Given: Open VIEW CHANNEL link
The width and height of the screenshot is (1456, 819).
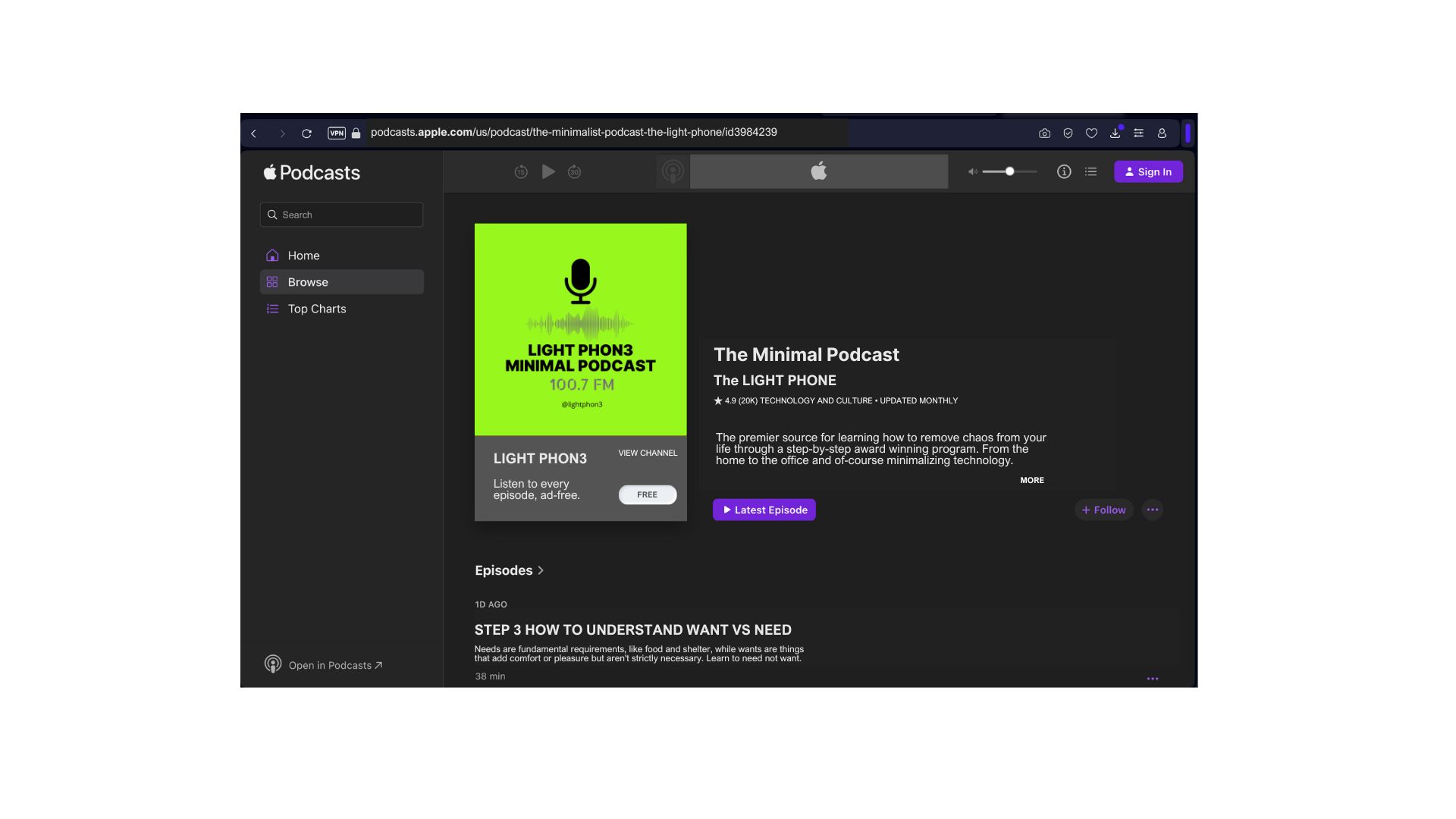Looking at the screenshot, I should (x=648, y=453).
